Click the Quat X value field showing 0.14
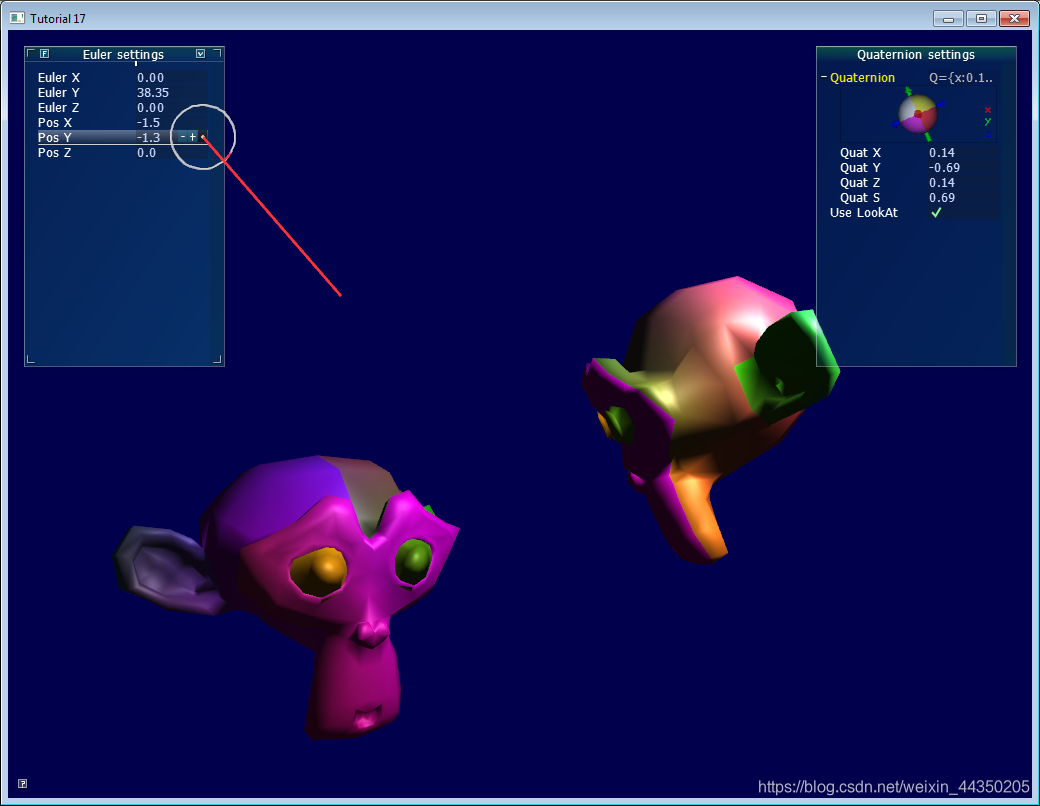The width and height of the screenshot is (1040, 806). coord(942,152)
